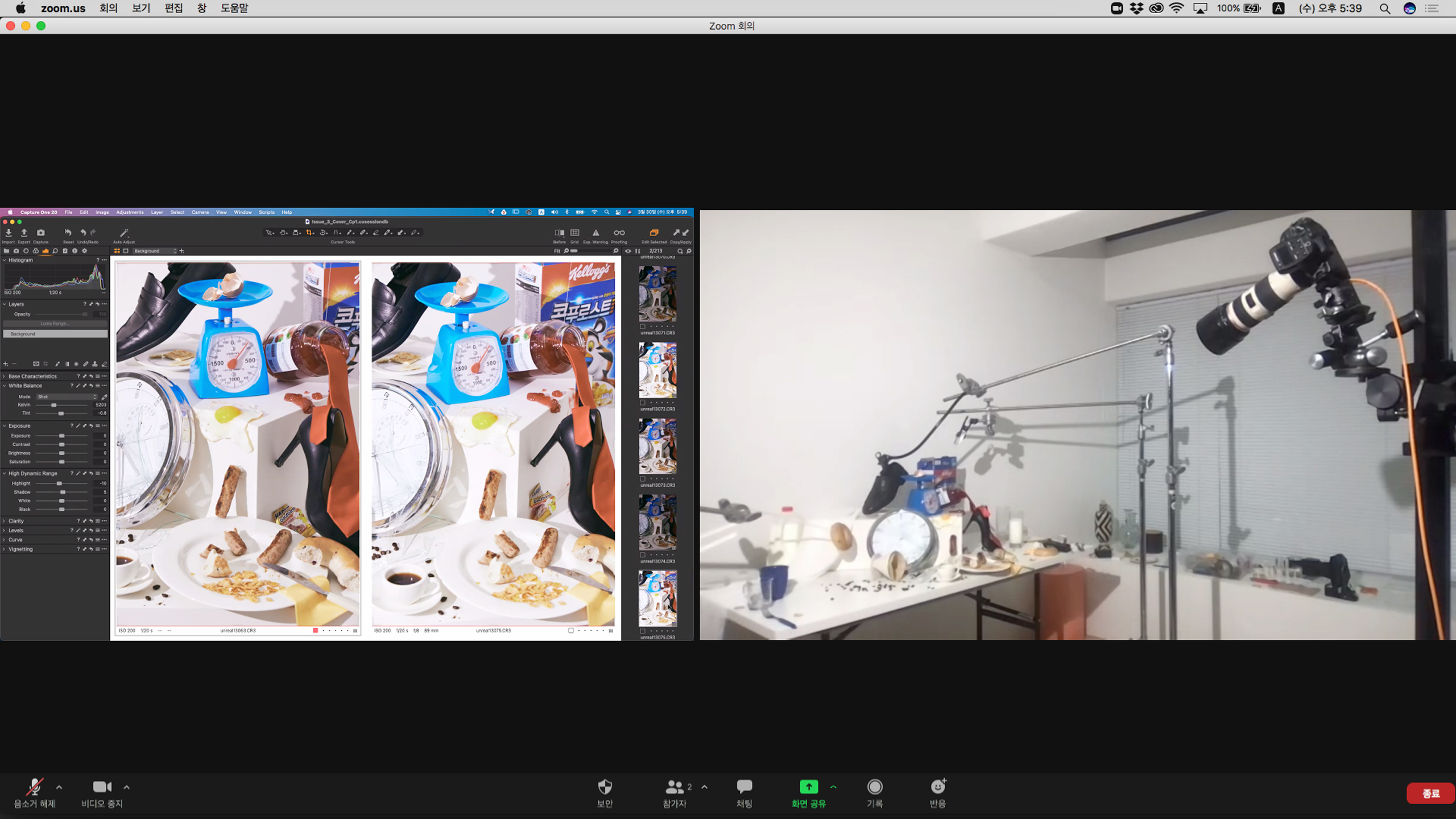Start recording with the Record icon
Viewport: 1456px width, 819px height.
874,787
